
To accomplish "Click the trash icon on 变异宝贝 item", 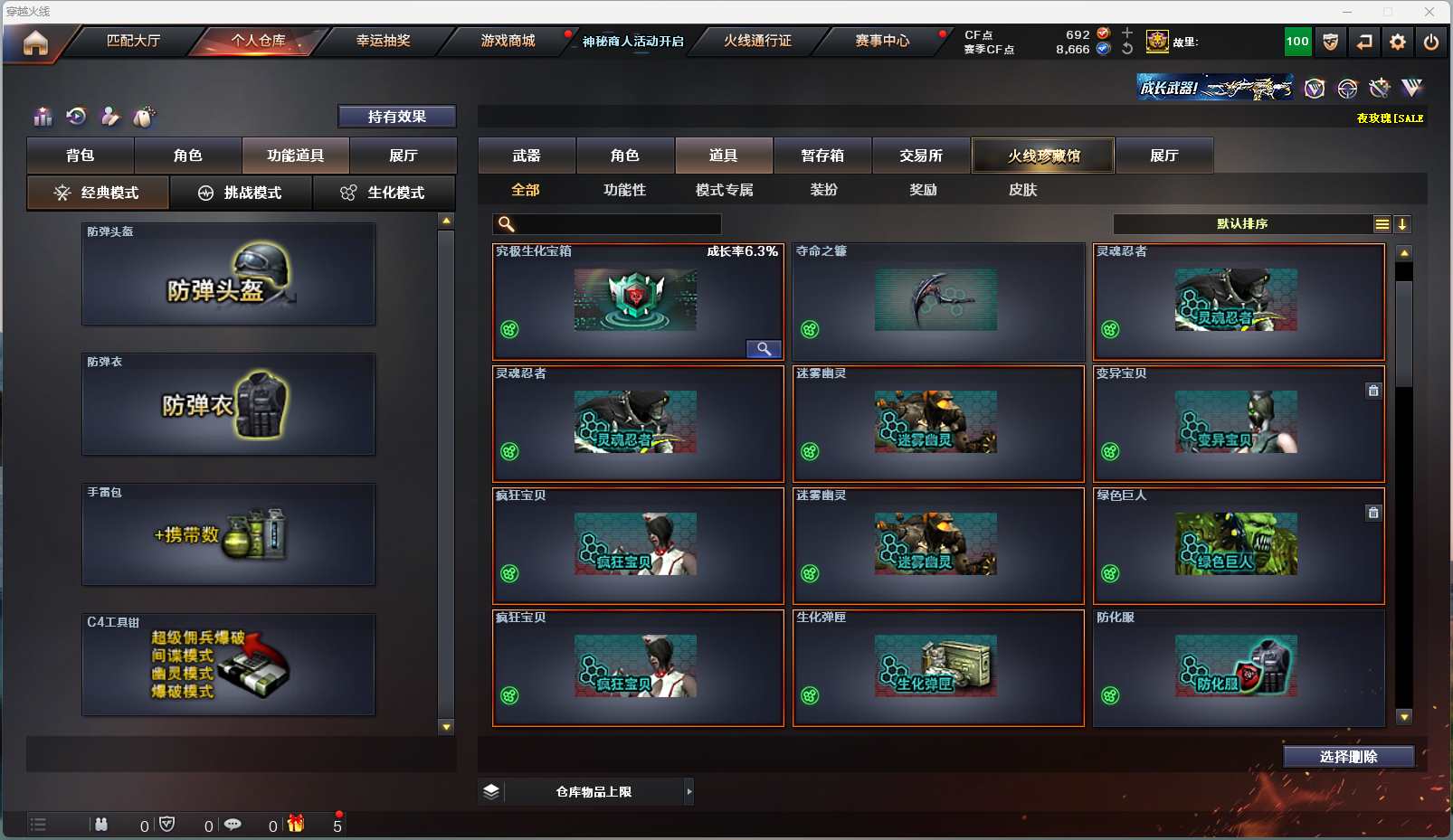I will (x=1373, y=391).
